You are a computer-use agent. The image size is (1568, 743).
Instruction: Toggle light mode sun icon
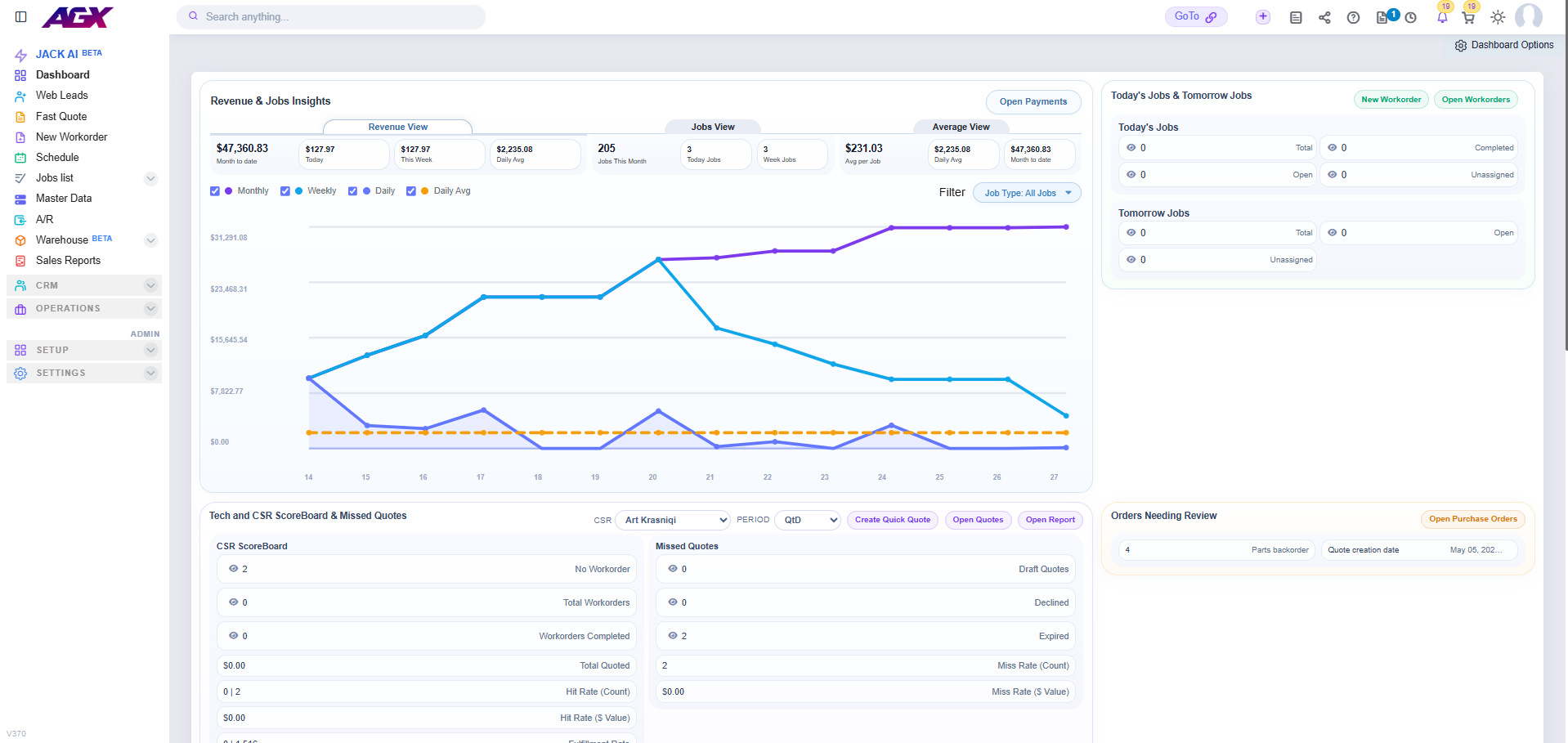tap(1498, 17)
